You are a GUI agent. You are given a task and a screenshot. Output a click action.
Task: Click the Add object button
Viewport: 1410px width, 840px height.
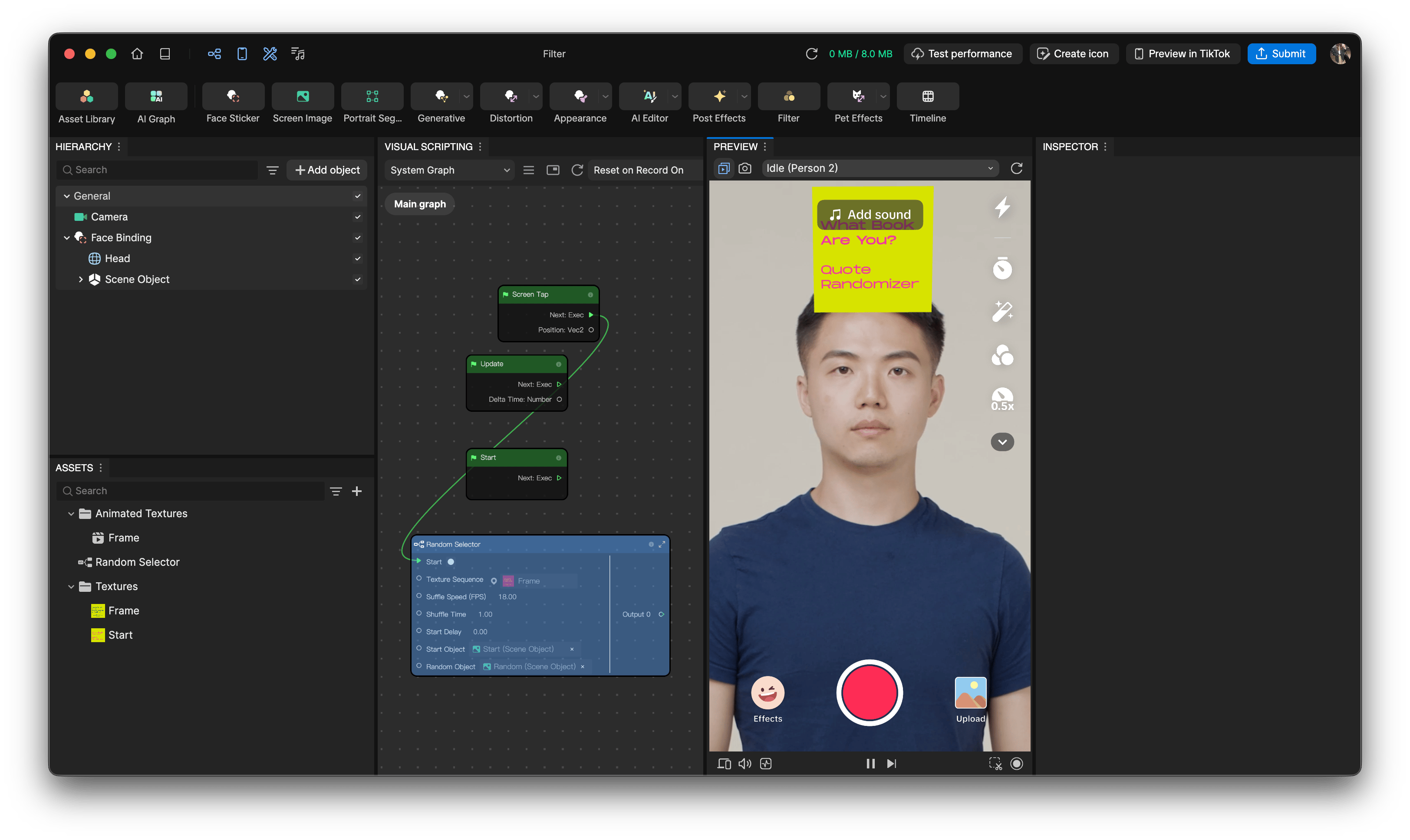[327, 170]
